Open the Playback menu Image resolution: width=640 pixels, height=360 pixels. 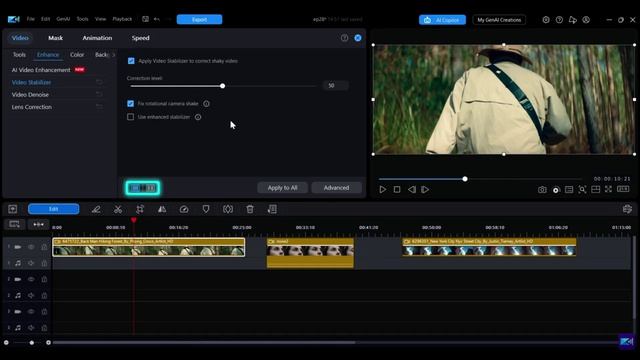pos(122,19)
